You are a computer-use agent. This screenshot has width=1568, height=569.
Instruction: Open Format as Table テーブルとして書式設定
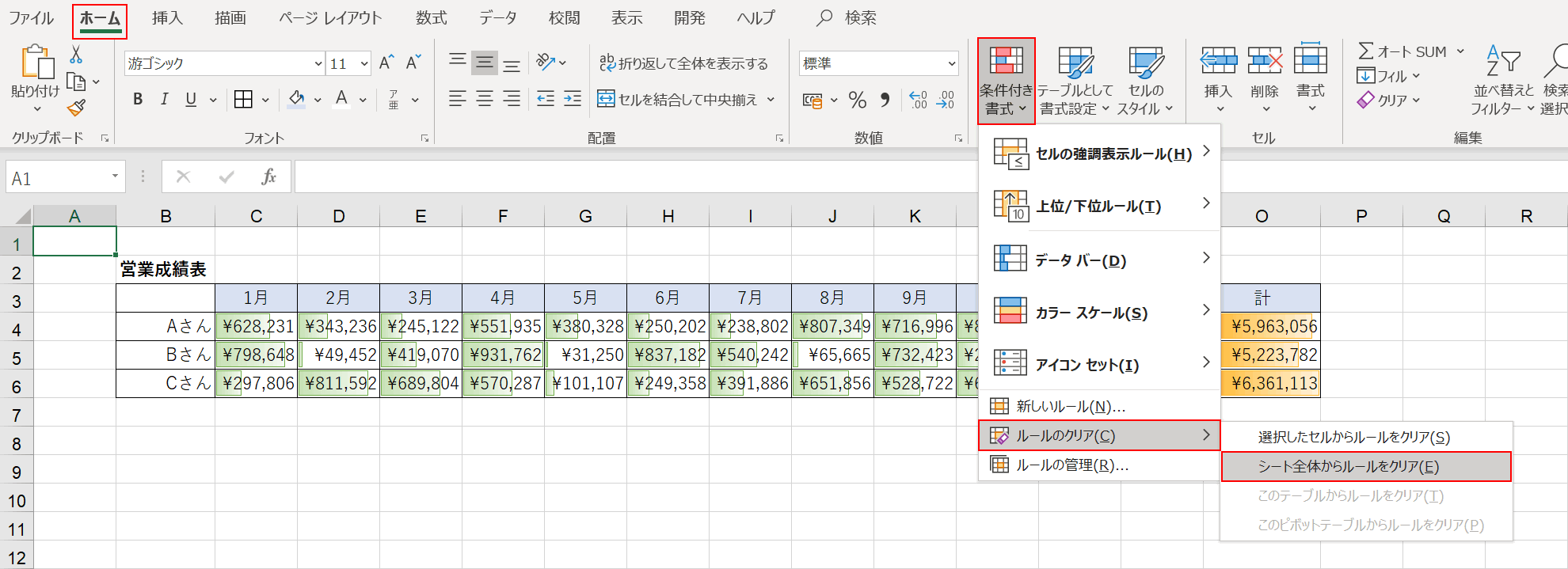pos(1075,81)
